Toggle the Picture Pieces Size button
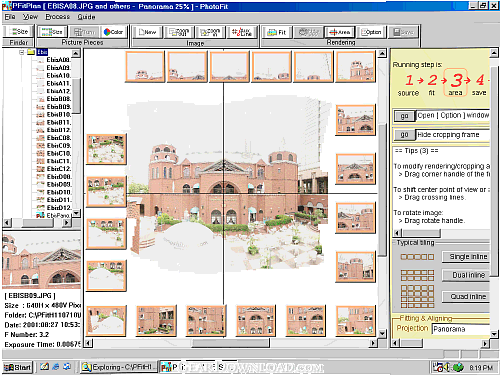 tap(52, 32)
